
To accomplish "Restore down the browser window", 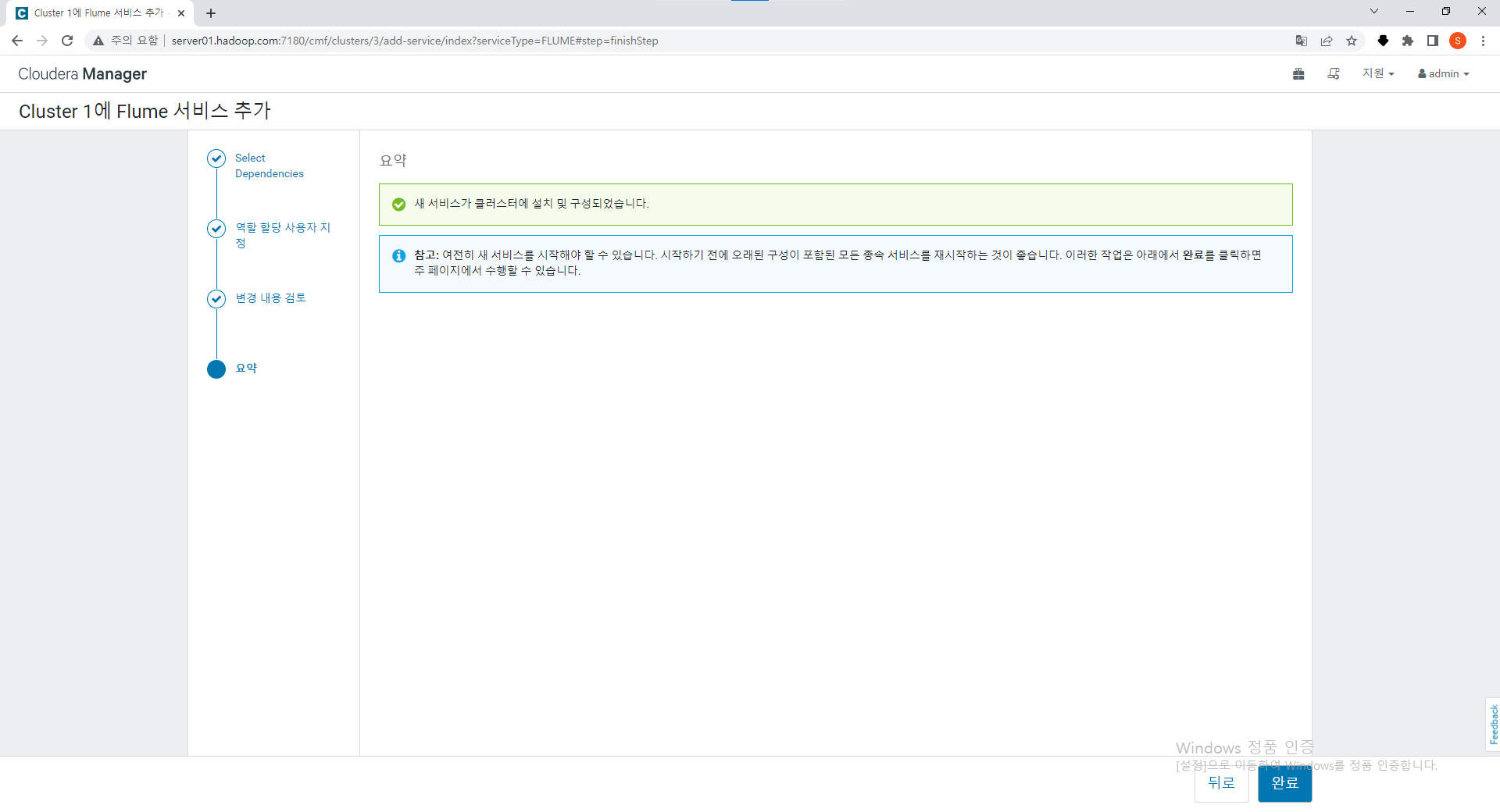I will coord(1446,11).
